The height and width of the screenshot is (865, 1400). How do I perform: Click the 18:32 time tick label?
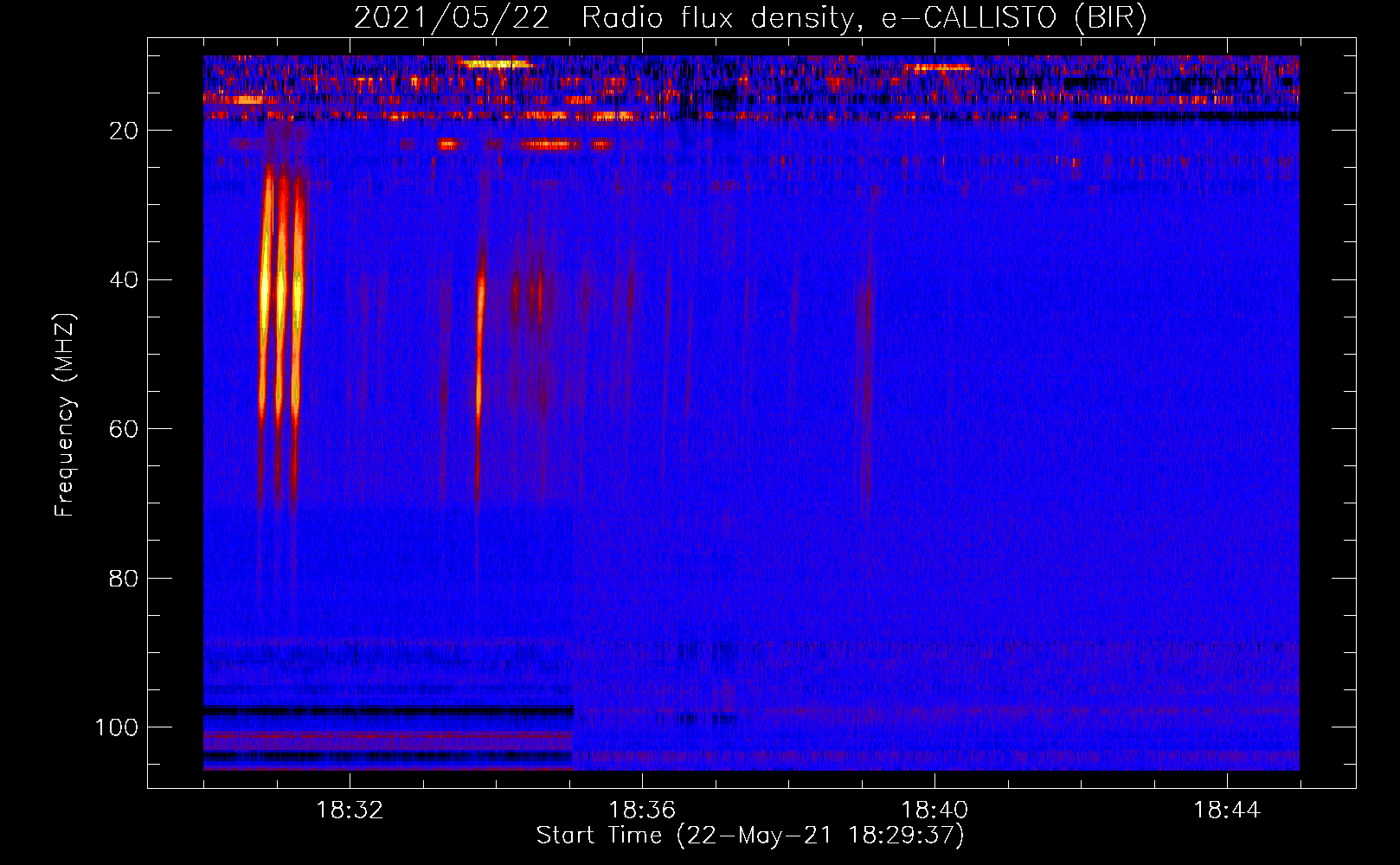click(350, 811)
